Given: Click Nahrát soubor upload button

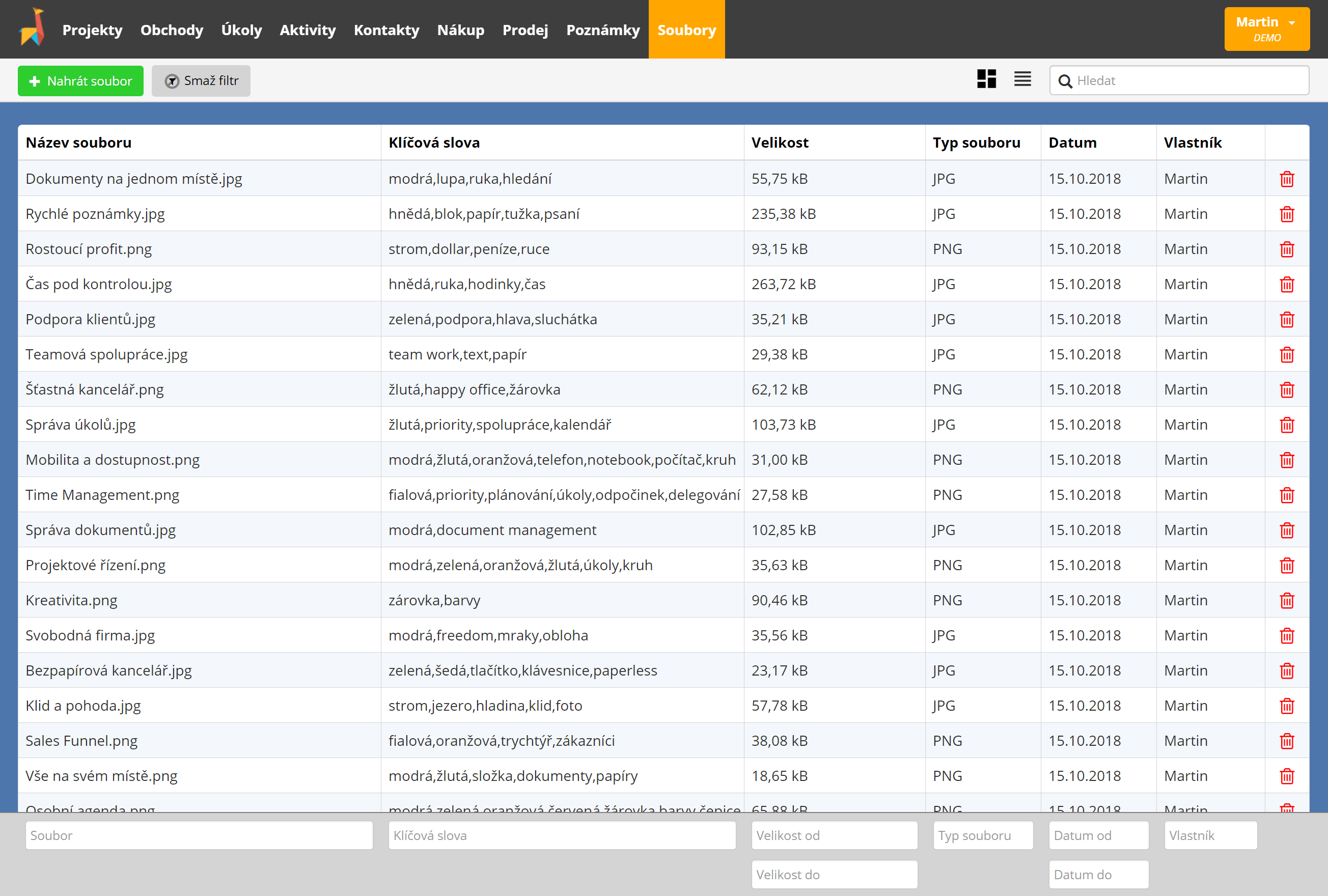Looking at the screenshot, I should click(x=80, y=80).
